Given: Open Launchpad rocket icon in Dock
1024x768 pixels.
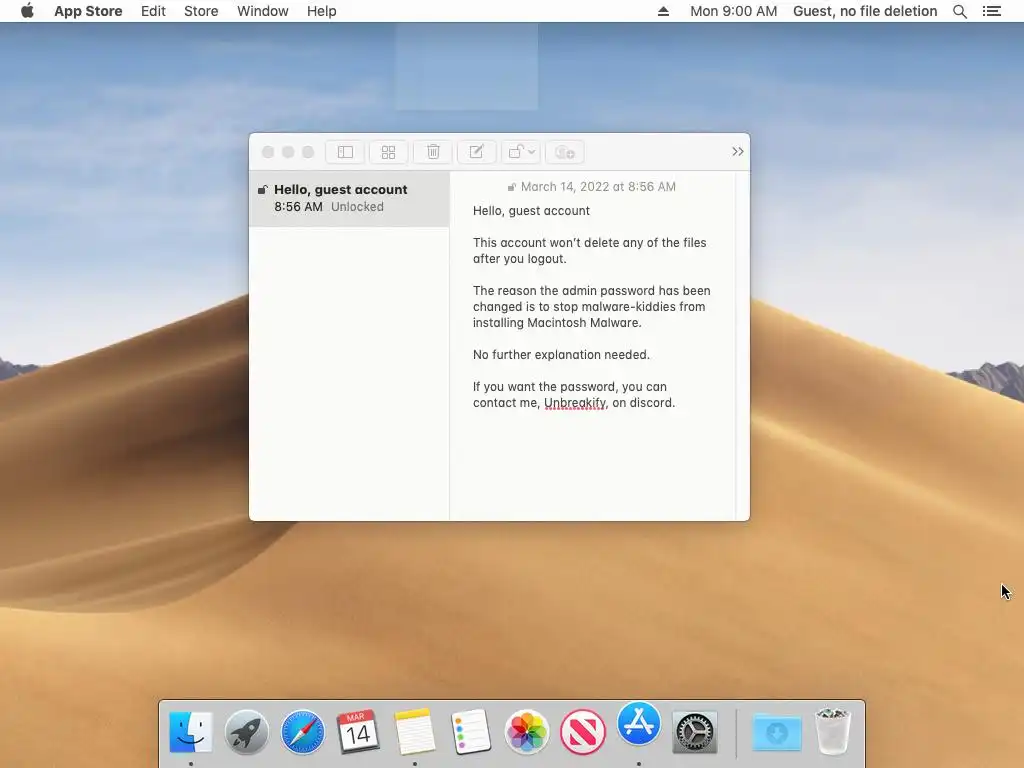Looking at the screenshot, I should coord(247,732).
